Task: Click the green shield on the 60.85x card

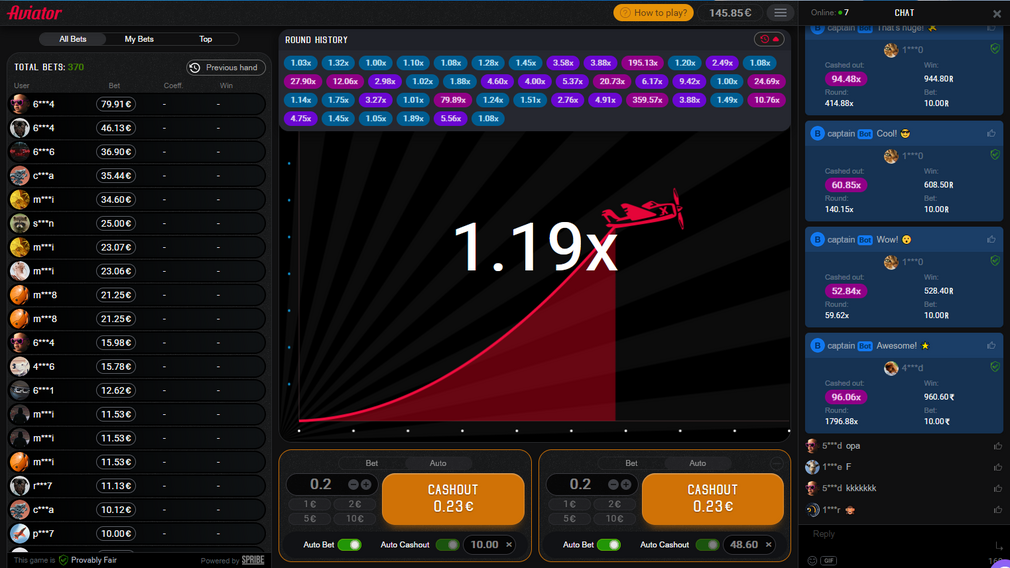Action: point(995,155)
